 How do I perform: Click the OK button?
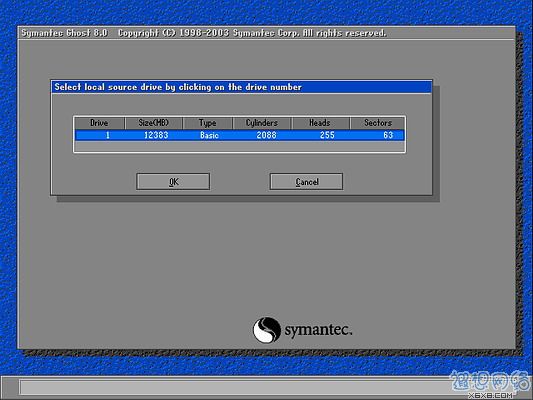tap(173, 181)
